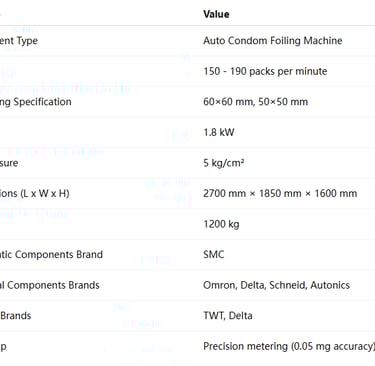Screen dimensions: 375x366
Task: Select the Precision metering accuracy cell
Action: click(x=289, y=346)
